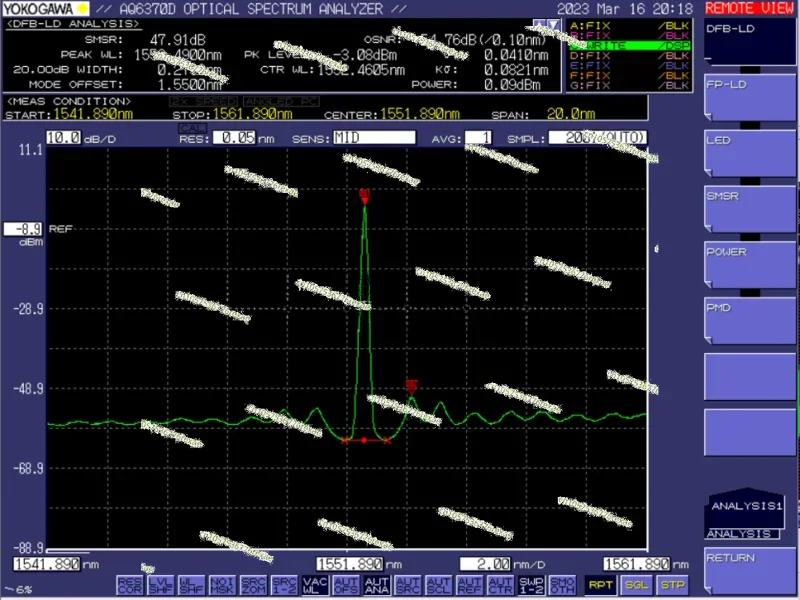The image size is (800, 600).
Task: Click the nm/D wavelength scale field
Action: pyautogui.click(x=485, y=564)
